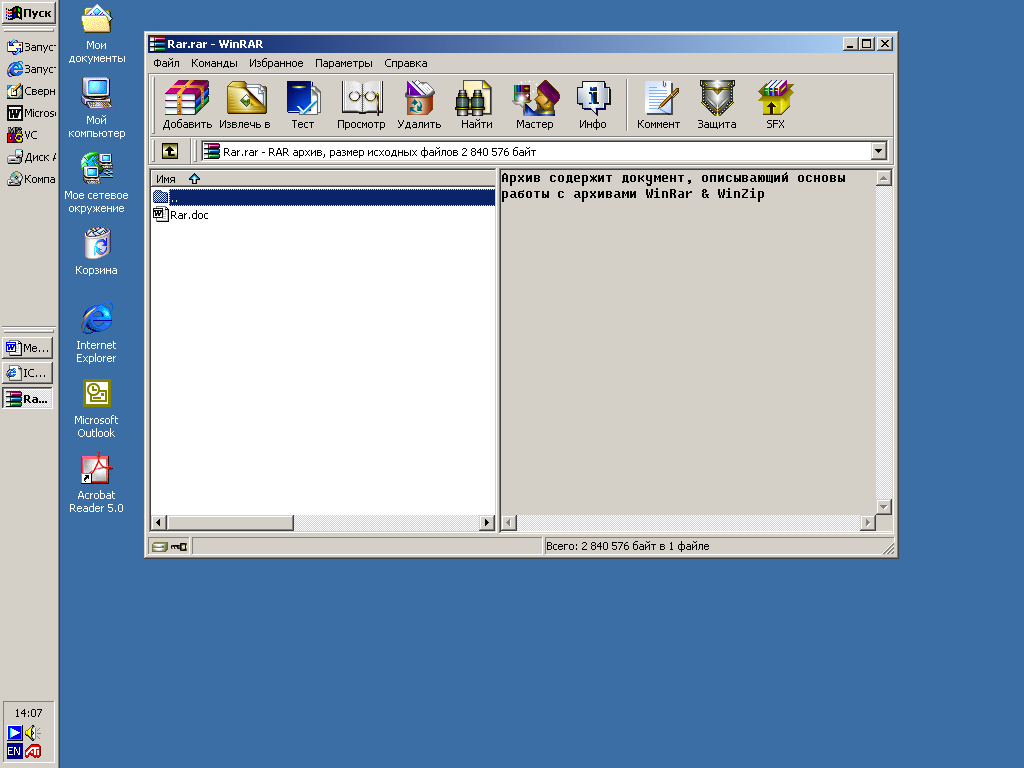Image resolution: width=1024 pixels, height=768 pixels.
Task: Select the parent folder '..' row
Action: pyautogui.click(x=323, y=197)
